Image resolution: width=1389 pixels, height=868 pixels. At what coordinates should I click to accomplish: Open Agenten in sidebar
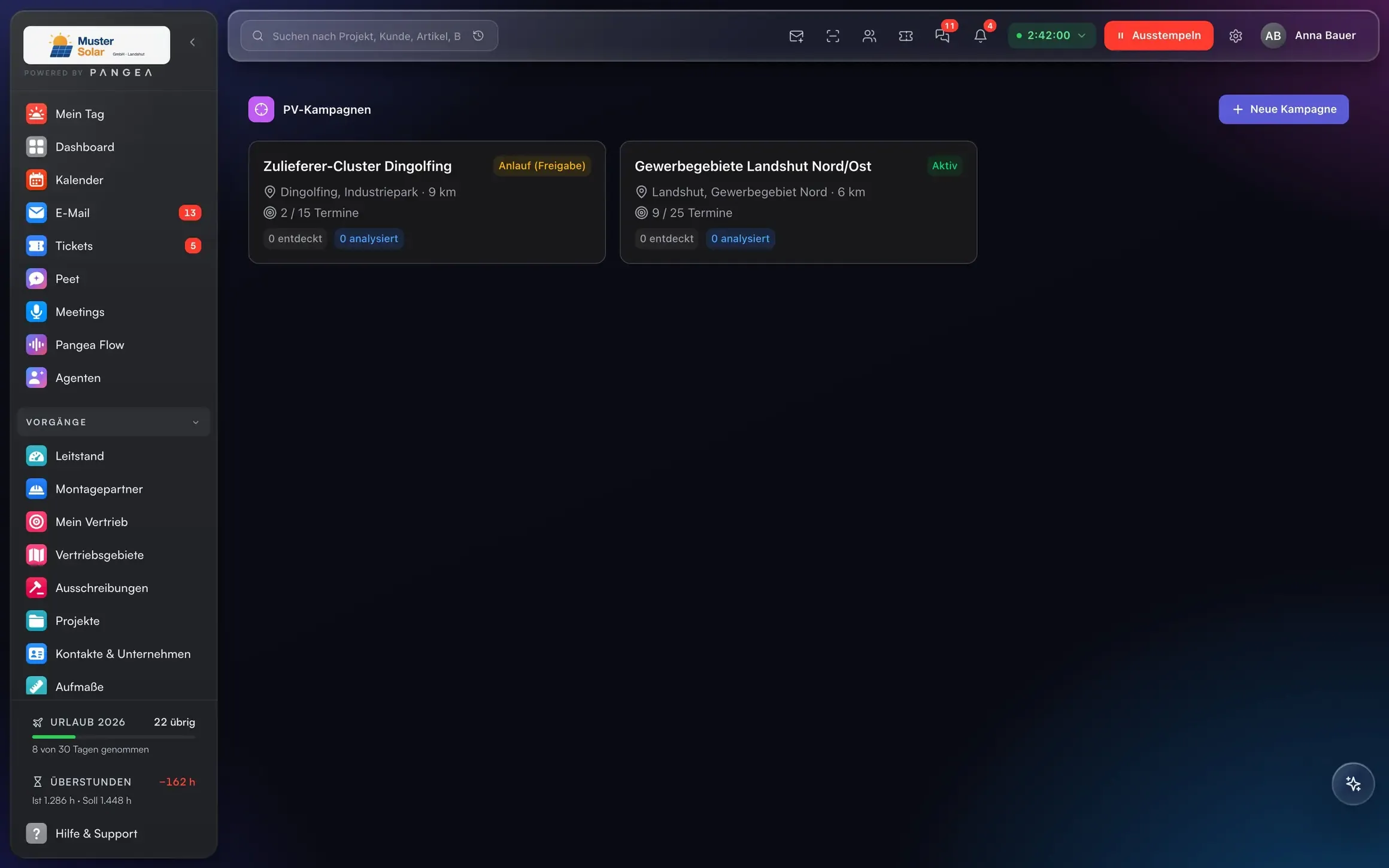pos(113,378)
